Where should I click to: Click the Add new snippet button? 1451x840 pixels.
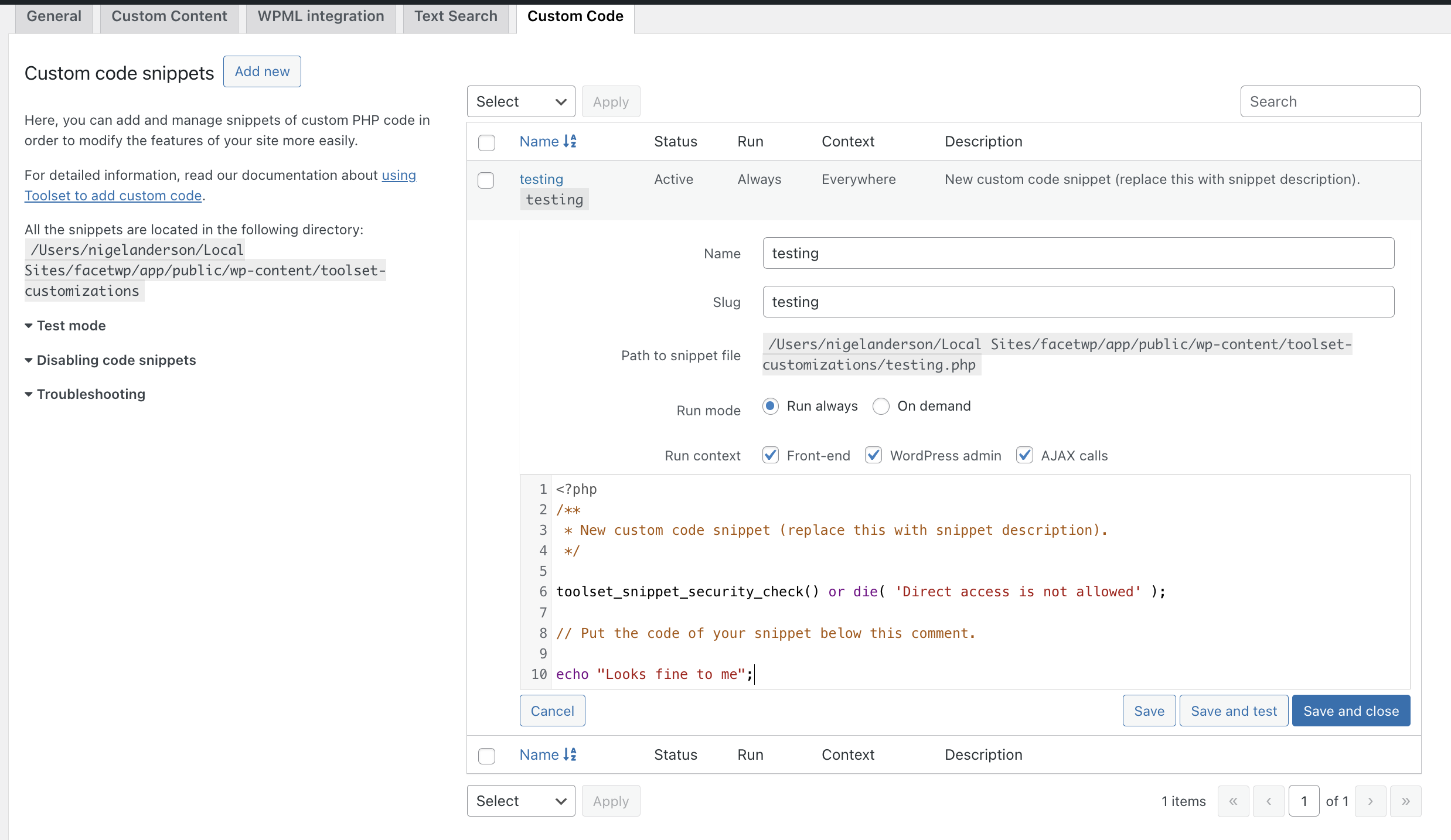[x=262, y=71]
